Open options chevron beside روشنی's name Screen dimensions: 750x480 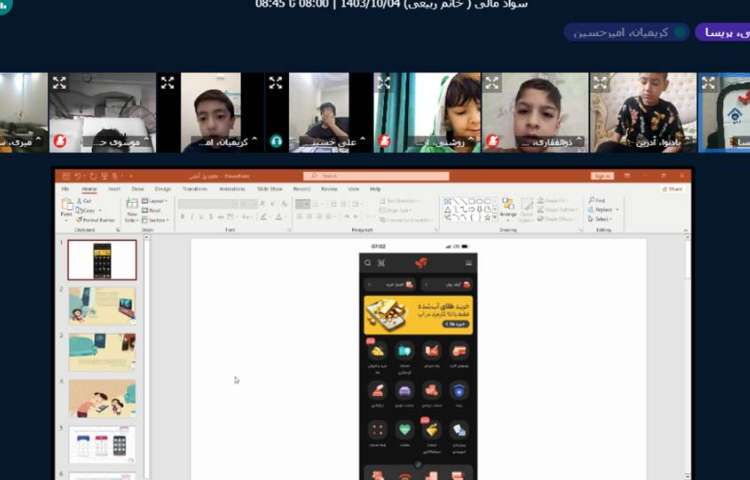[471, 140]
